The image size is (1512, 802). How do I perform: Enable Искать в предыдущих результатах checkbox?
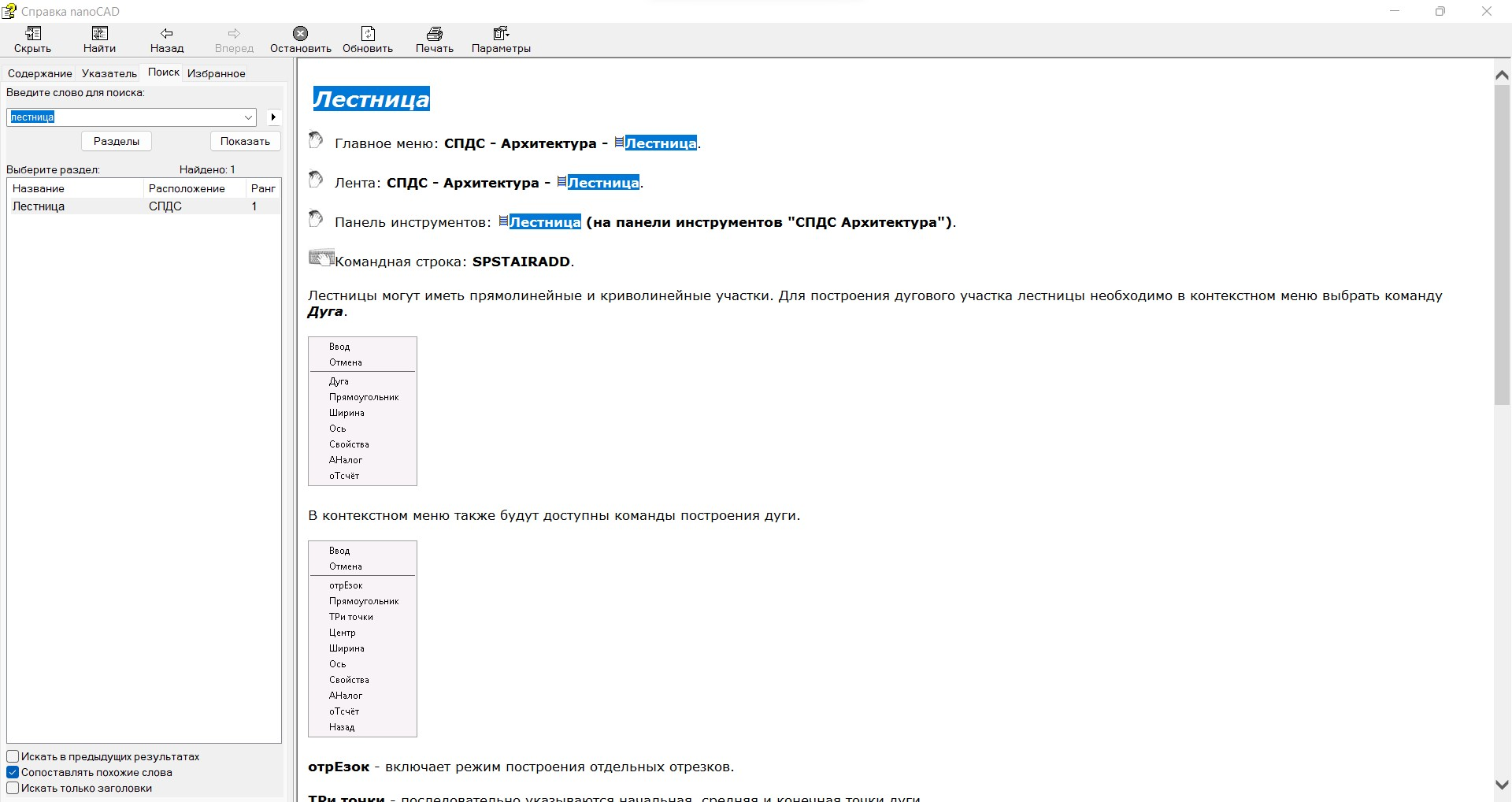coord(13,756)
